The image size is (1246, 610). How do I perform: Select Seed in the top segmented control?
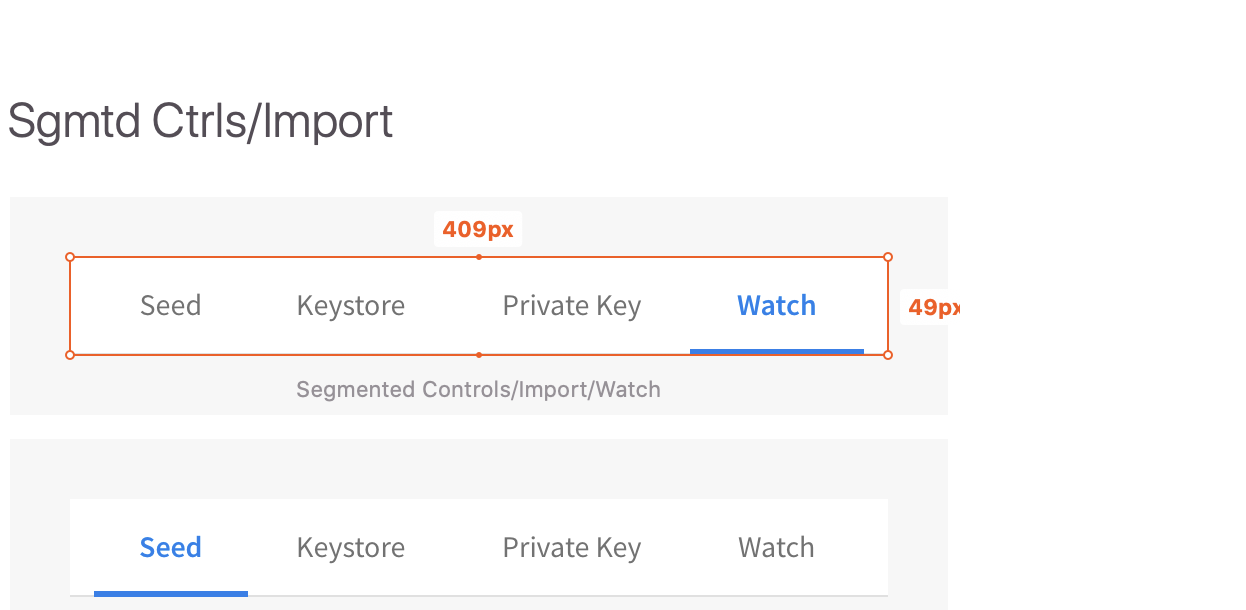pyautogui.click(x=170, y=305)
